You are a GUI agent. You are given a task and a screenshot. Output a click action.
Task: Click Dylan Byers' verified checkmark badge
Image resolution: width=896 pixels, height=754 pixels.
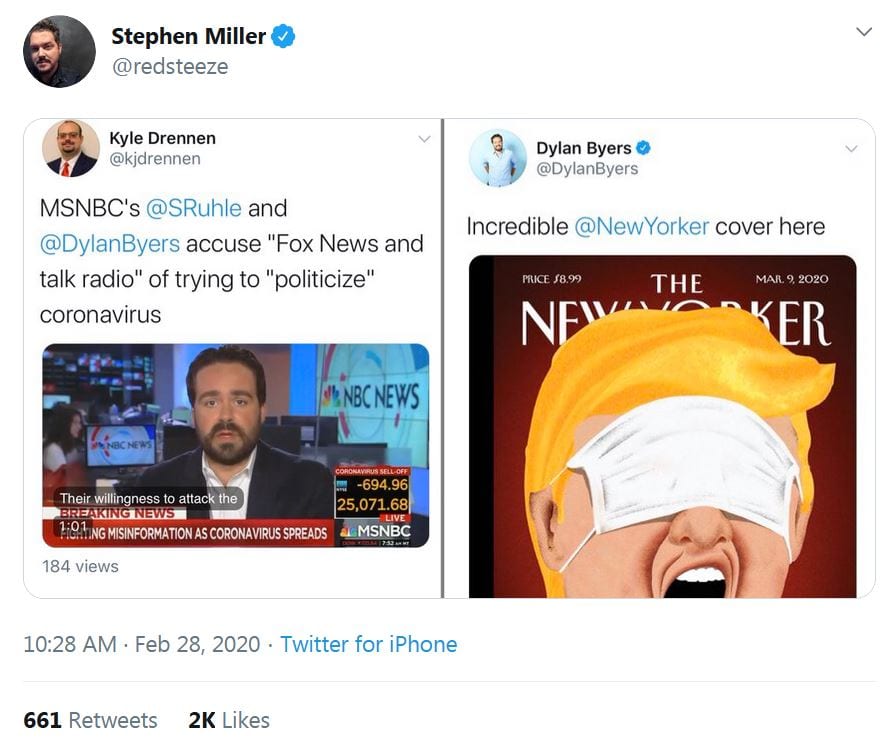pos(645,148)
